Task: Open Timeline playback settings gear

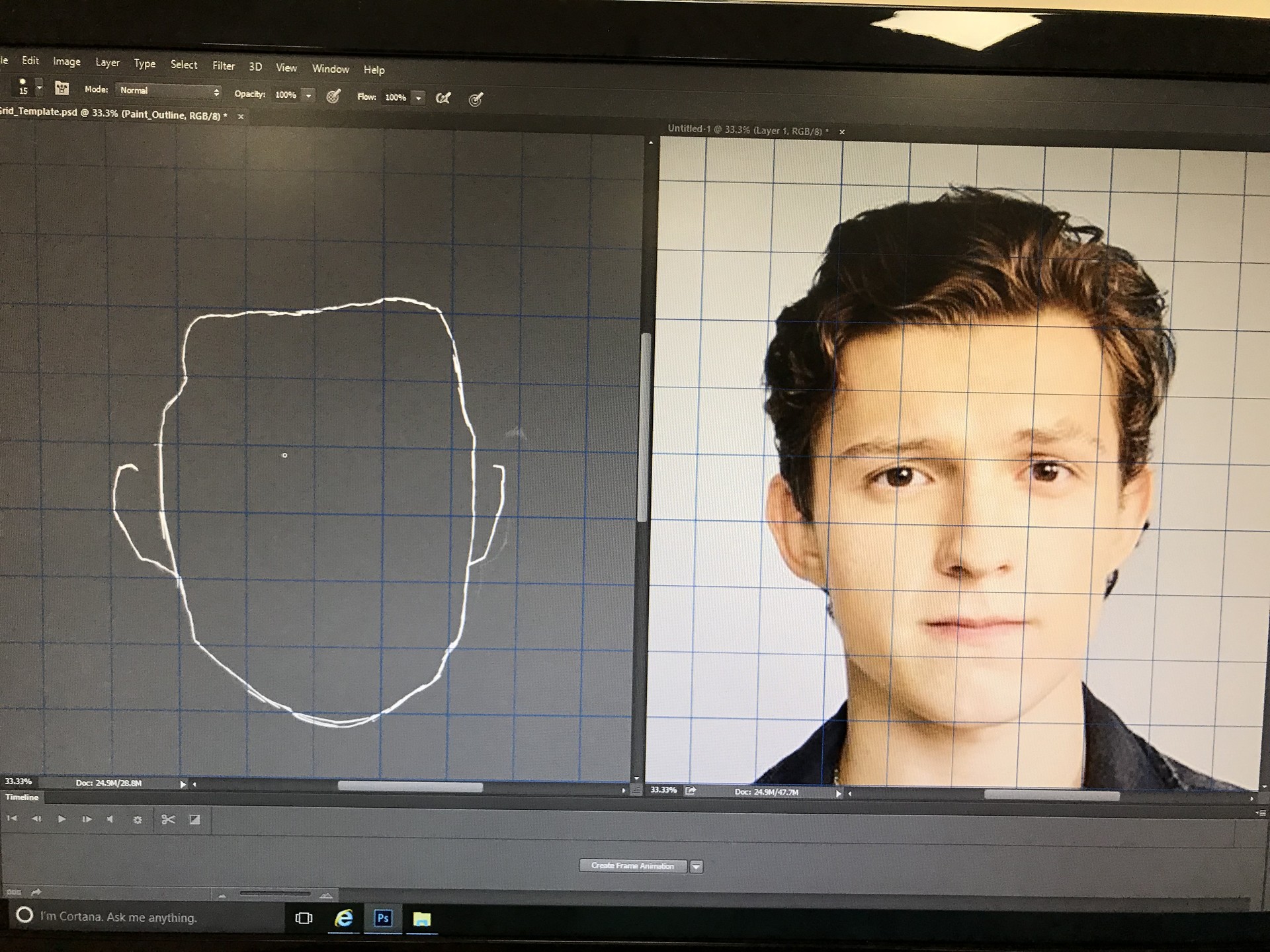Action: (138, 820)
